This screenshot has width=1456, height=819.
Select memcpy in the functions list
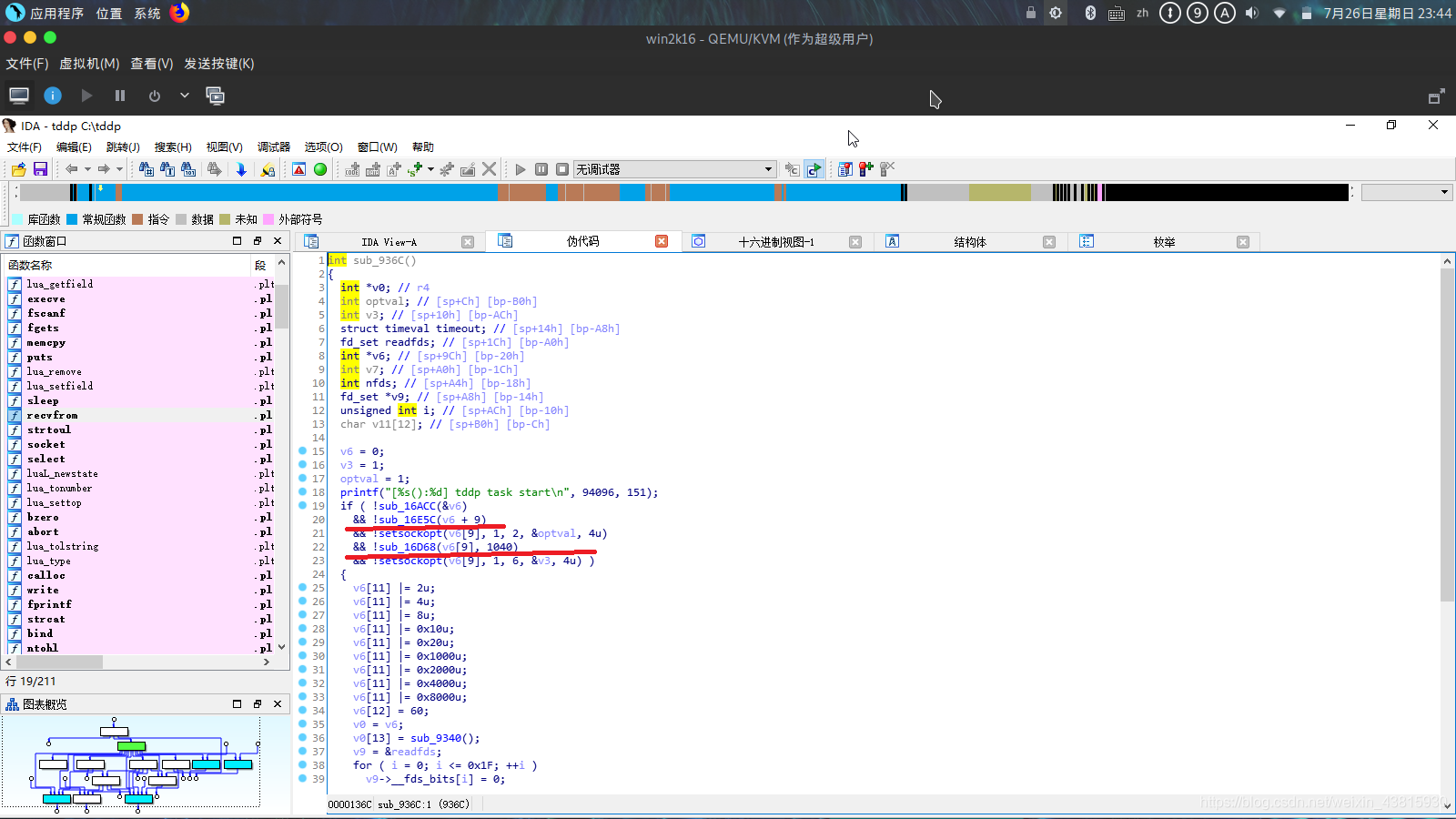click(138, 342)
